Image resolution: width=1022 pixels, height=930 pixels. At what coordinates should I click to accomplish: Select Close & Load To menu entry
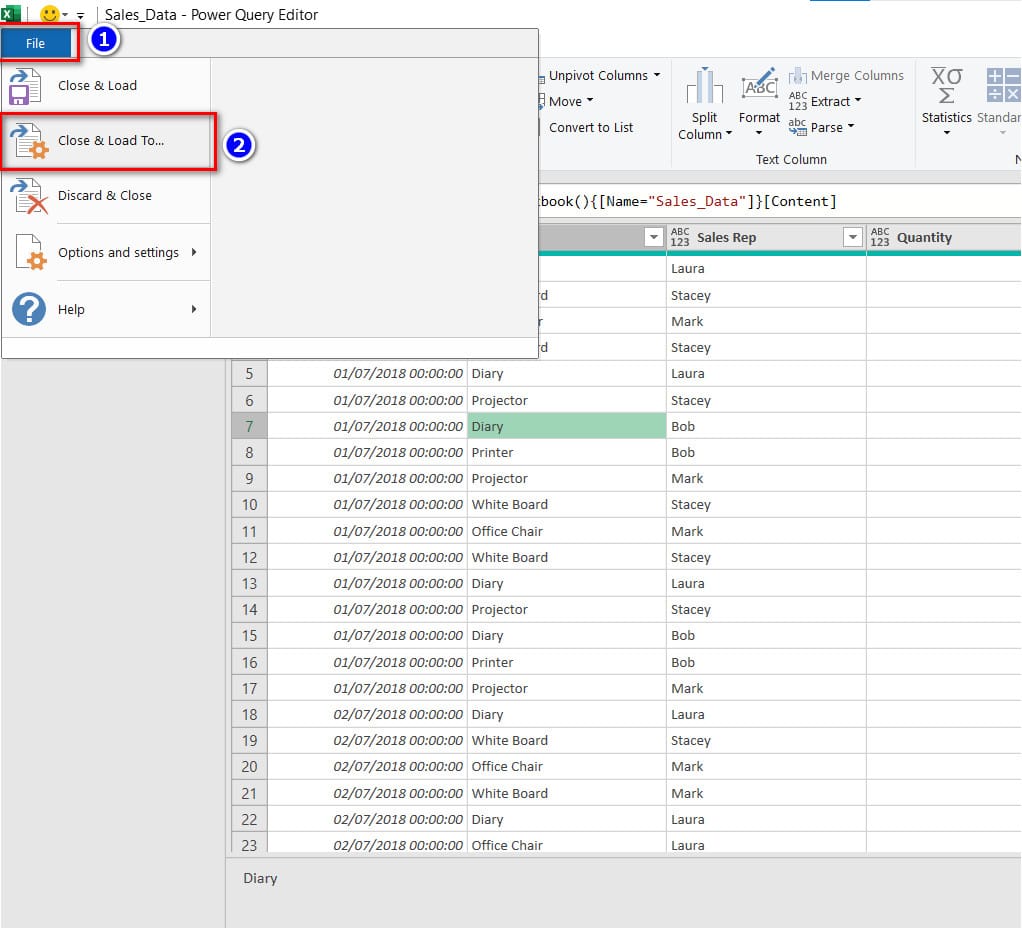110,141
